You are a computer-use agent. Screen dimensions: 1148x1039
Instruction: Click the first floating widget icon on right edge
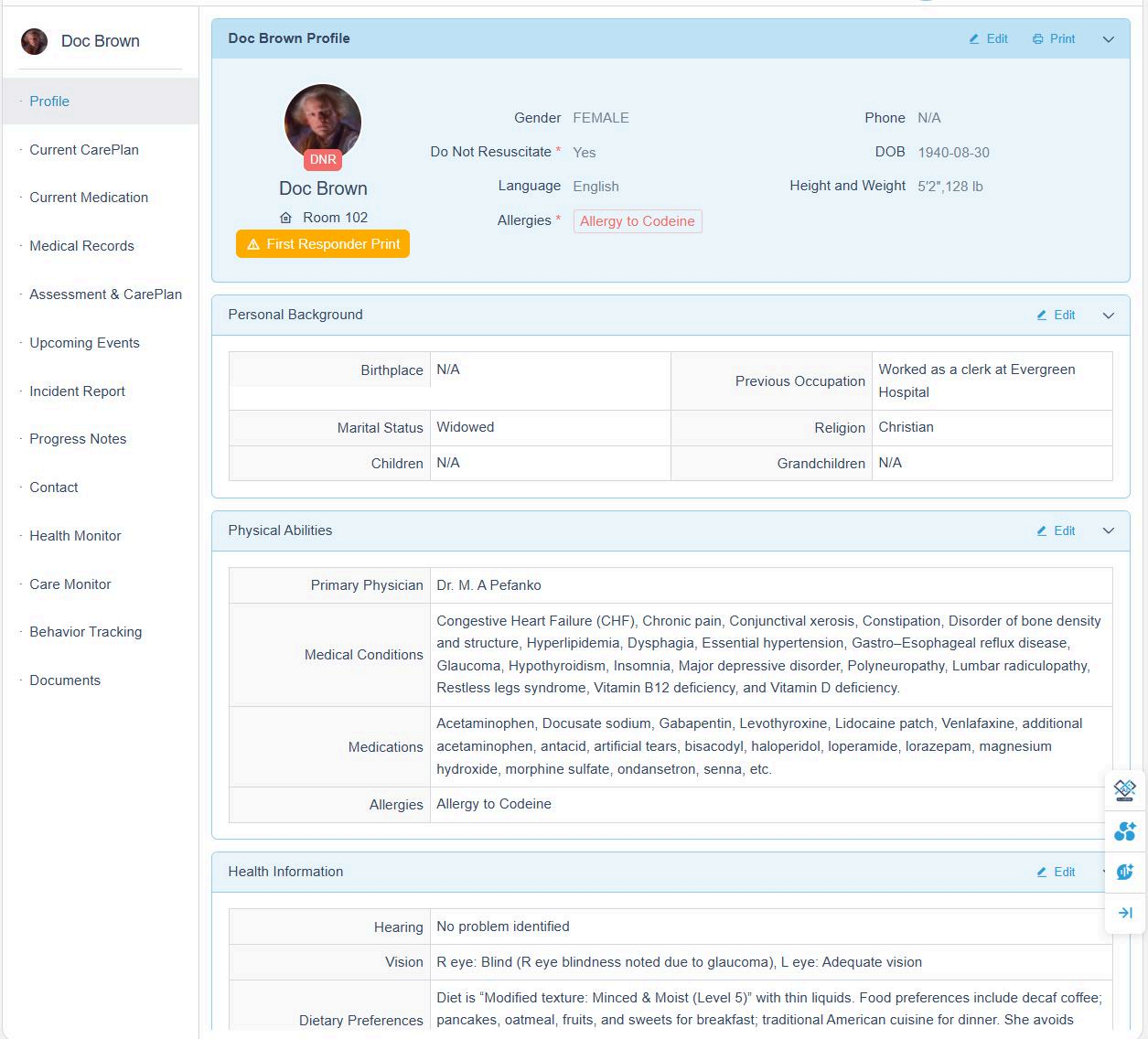point(1124,788)
